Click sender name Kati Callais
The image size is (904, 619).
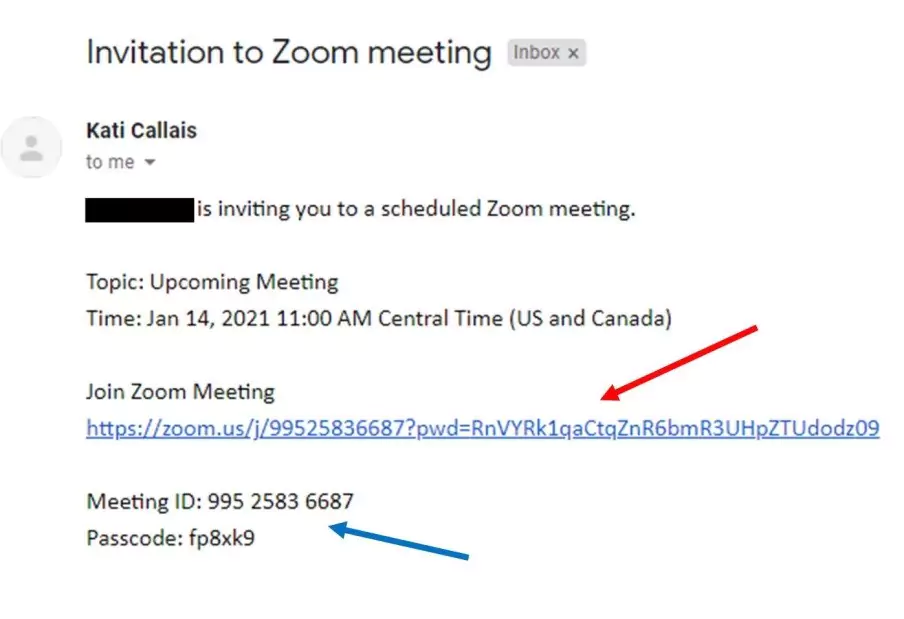(x=140, y=130)
